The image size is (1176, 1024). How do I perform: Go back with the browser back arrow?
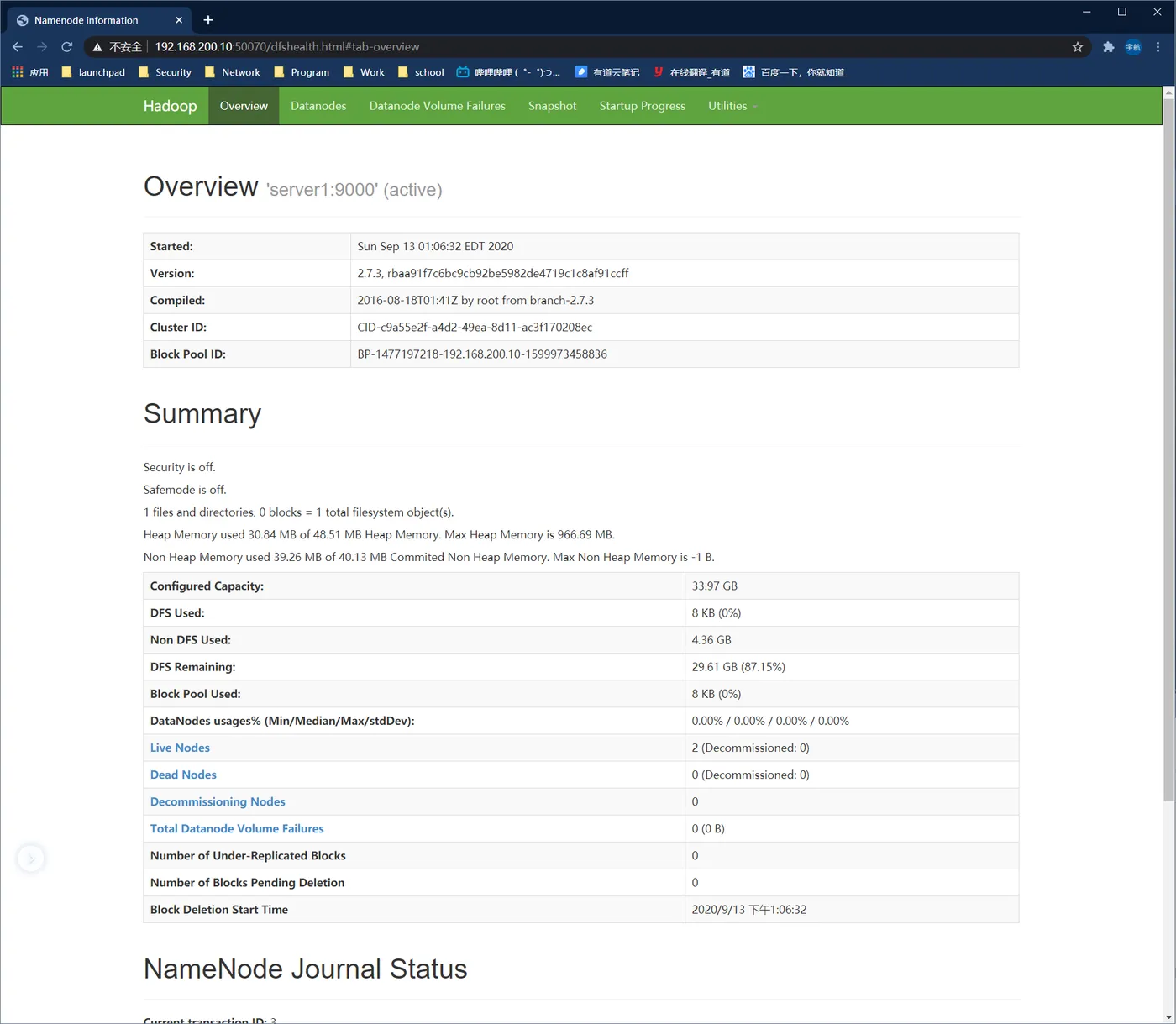(x=18, y=47)
